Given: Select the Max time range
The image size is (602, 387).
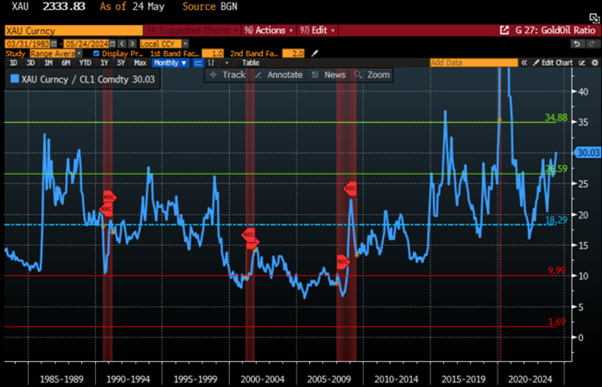Looking at the screenshot, I should (x=140, y=63).
